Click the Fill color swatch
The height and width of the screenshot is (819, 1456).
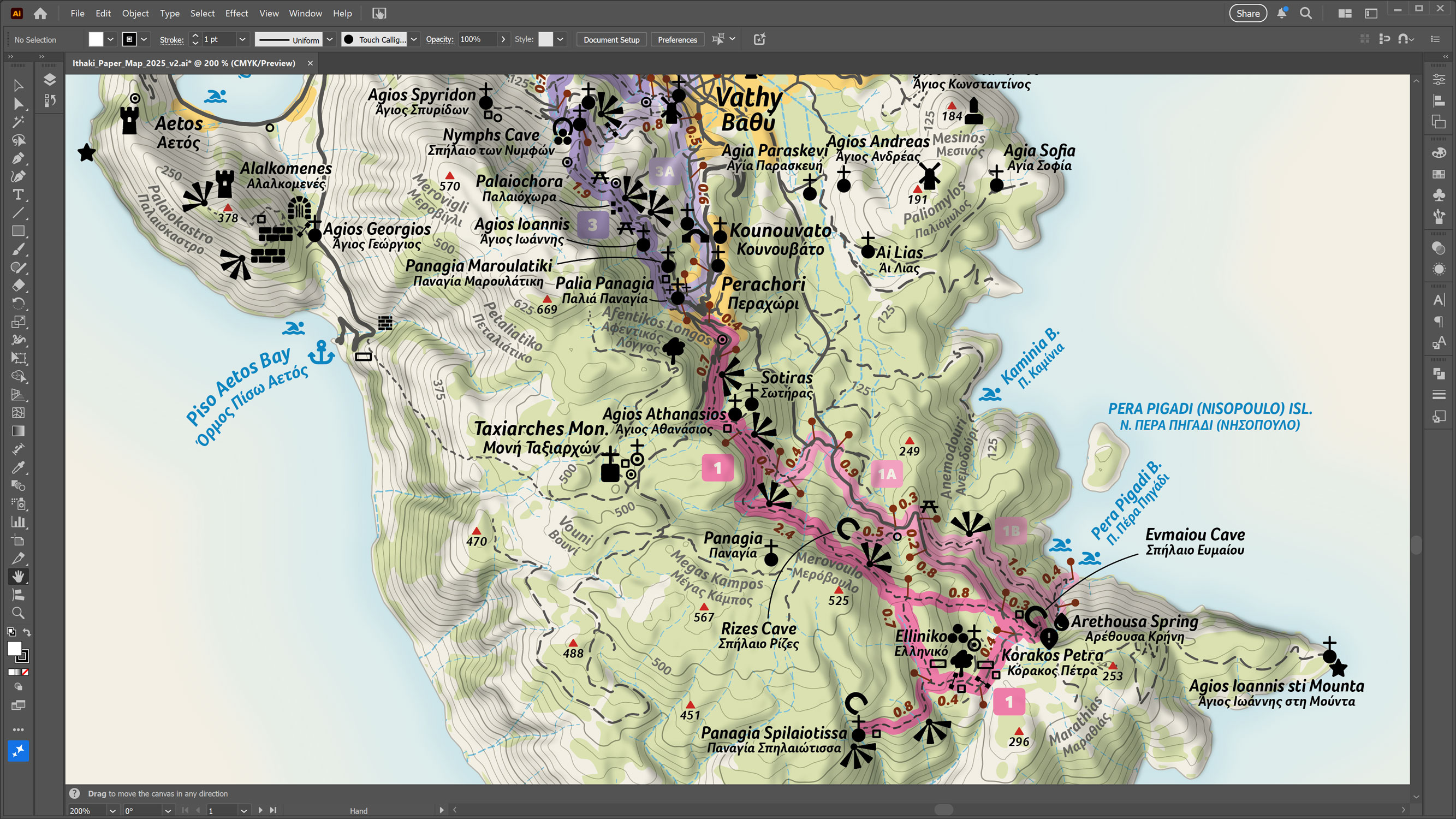(95, 39)
